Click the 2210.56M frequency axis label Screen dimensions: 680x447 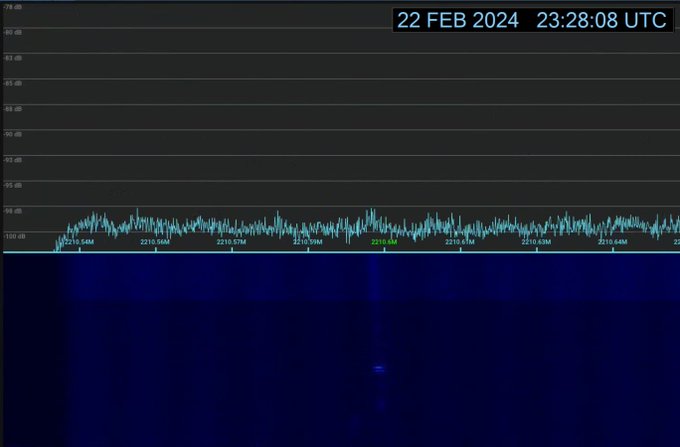click(155, 242)
